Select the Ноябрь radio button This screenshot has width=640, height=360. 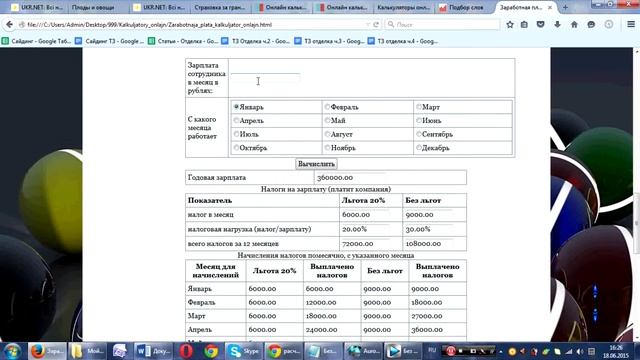(327, 147)
